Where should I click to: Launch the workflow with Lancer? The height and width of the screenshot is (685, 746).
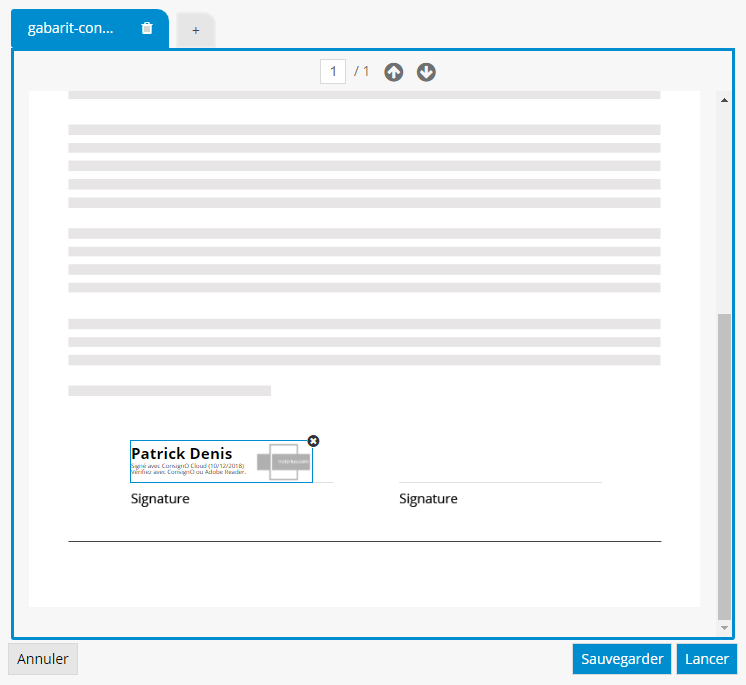tap(707, 659)
